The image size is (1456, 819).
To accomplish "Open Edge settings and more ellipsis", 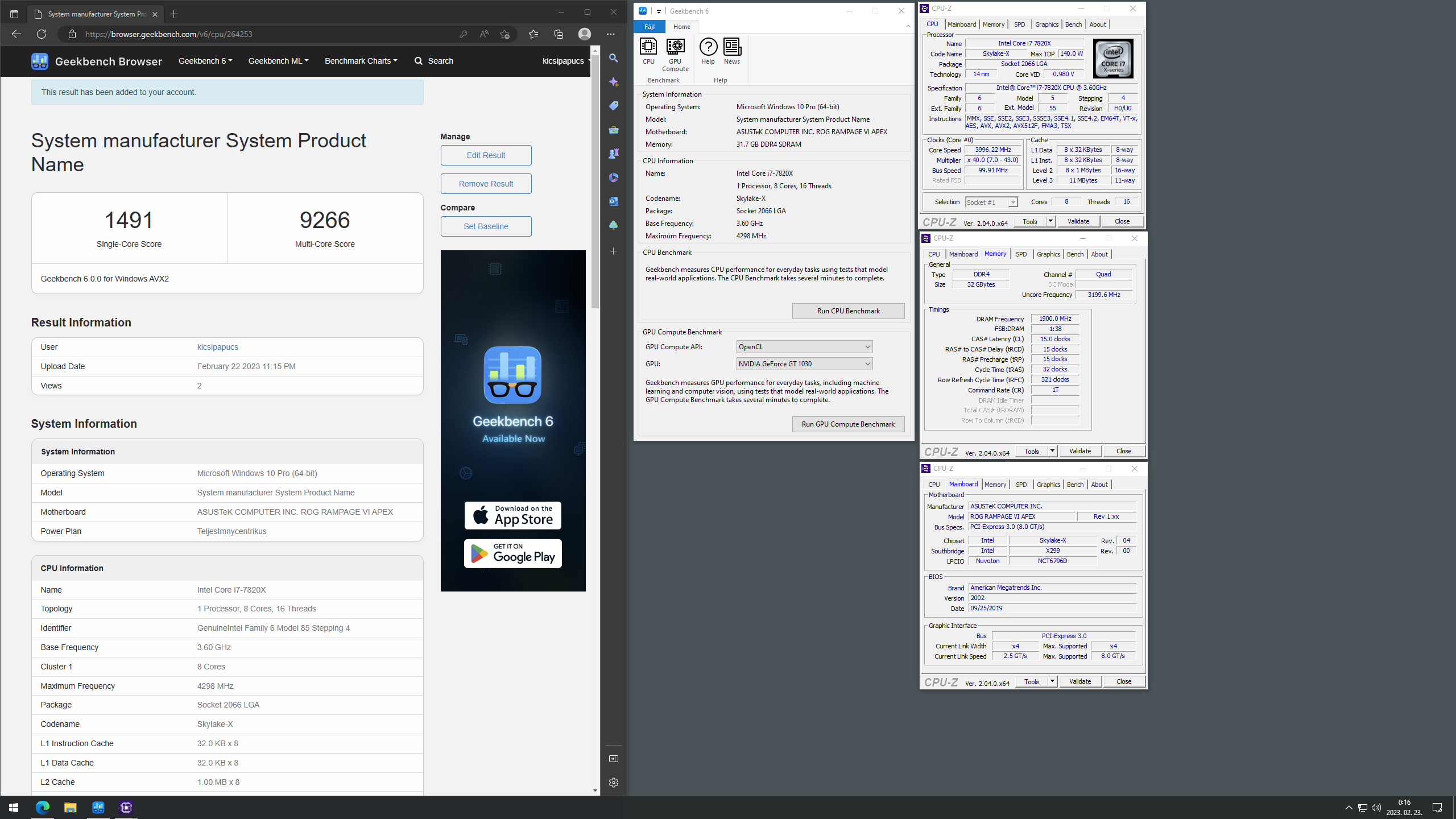I will tap(611, 34).
